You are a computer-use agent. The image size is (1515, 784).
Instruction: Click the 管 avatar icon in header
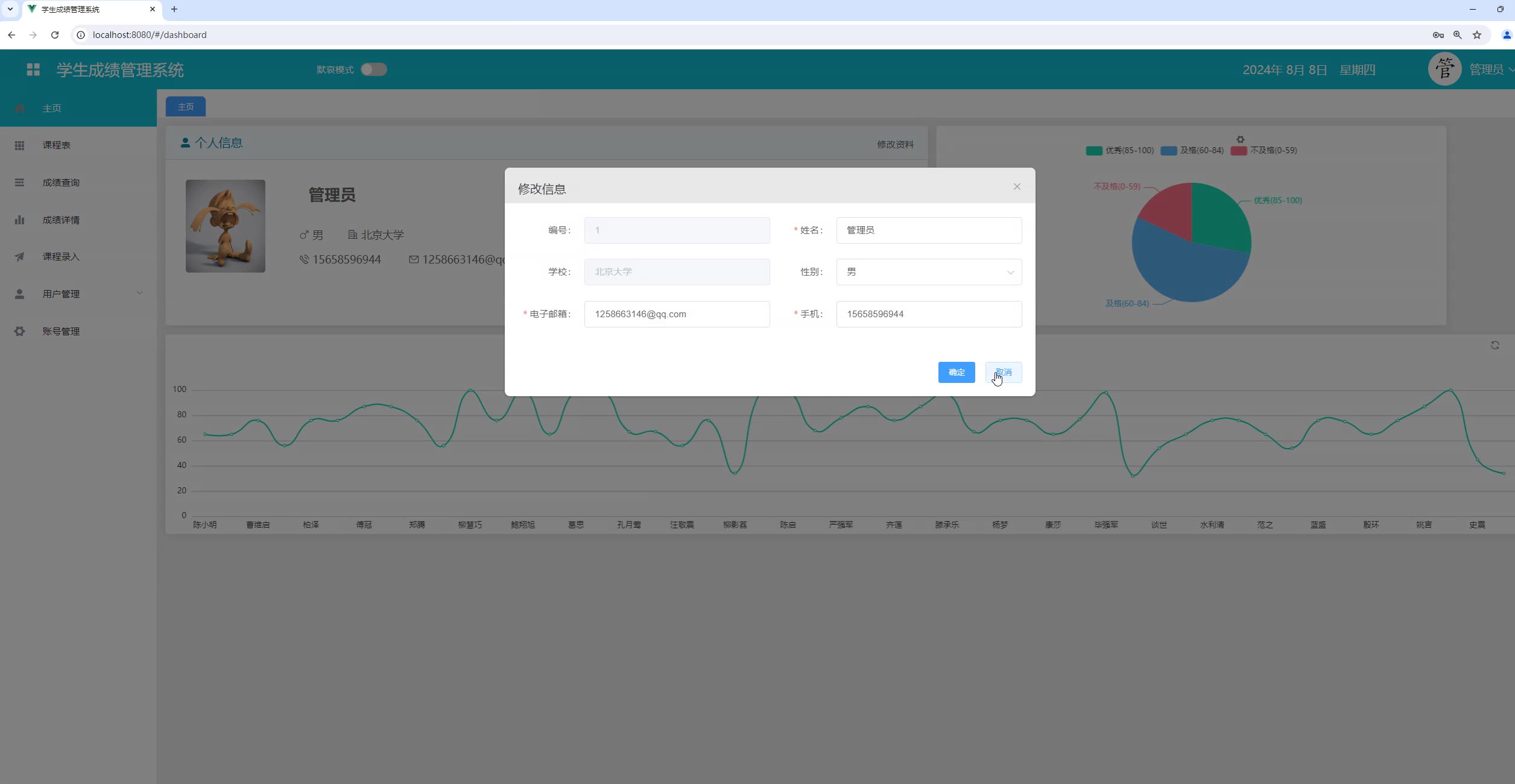click(1444, 69)
